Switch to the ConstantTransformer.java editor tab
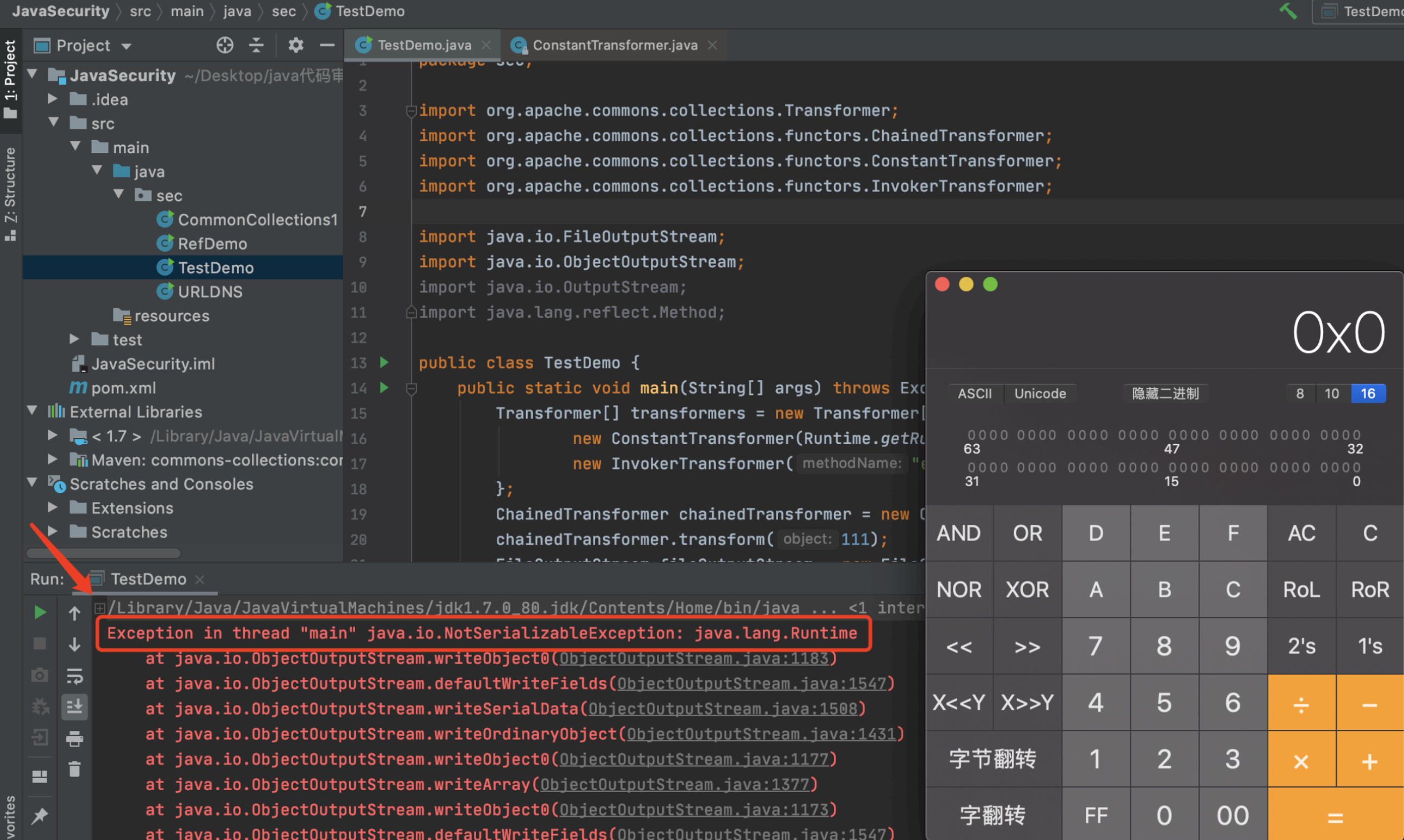Viewport: 1404px width, 840px height. tap(615, 44)
